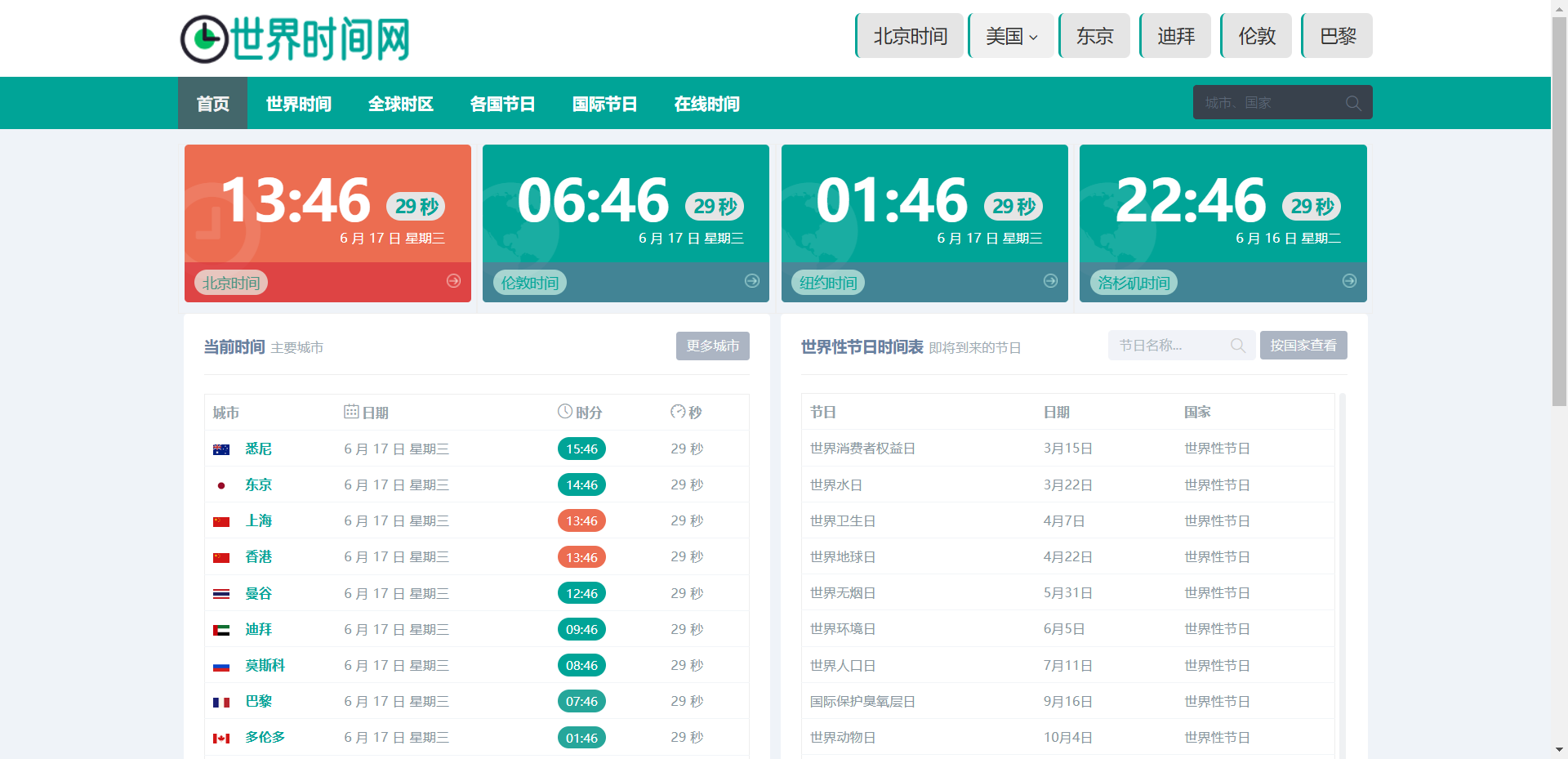Click the China flag beside 上海
The width and height of the screenshot is (1568, 759).
(x=221, y=521)
